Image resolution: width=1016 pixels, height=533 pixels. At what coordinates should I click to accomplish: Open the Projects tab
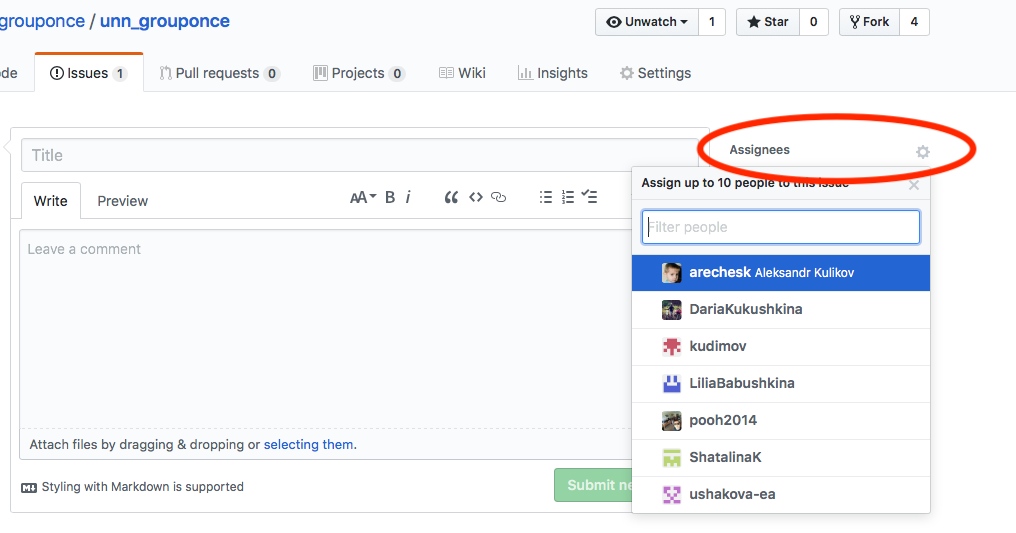359,73
